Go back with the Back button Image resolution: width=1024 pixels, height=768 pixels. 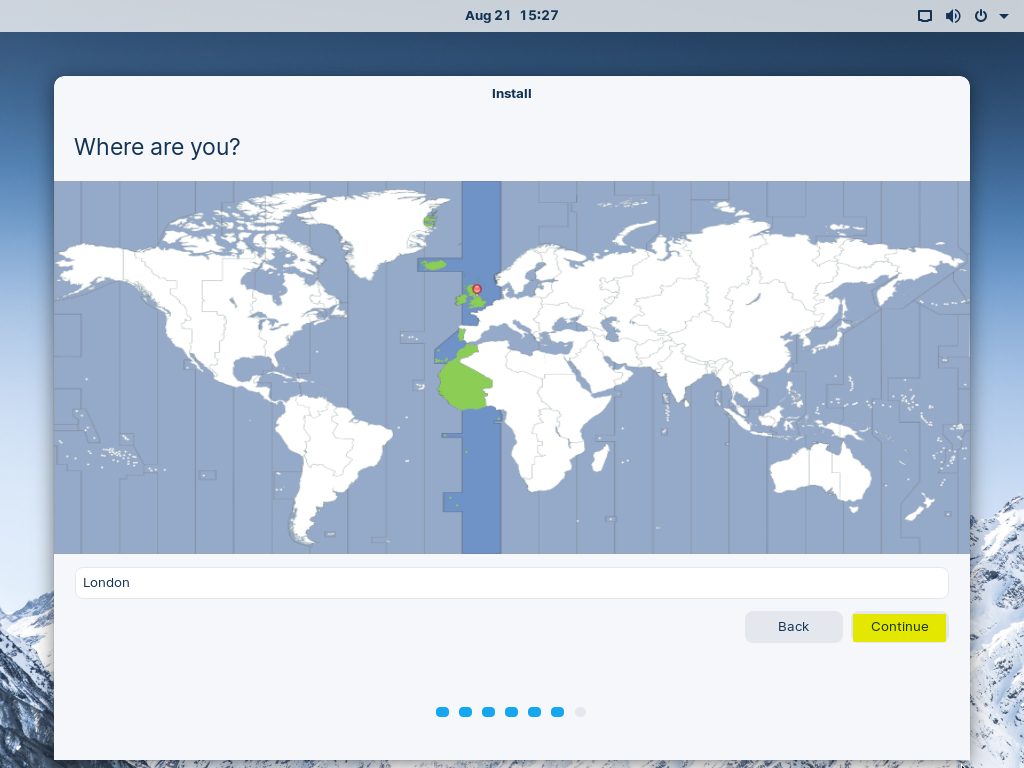793,627
